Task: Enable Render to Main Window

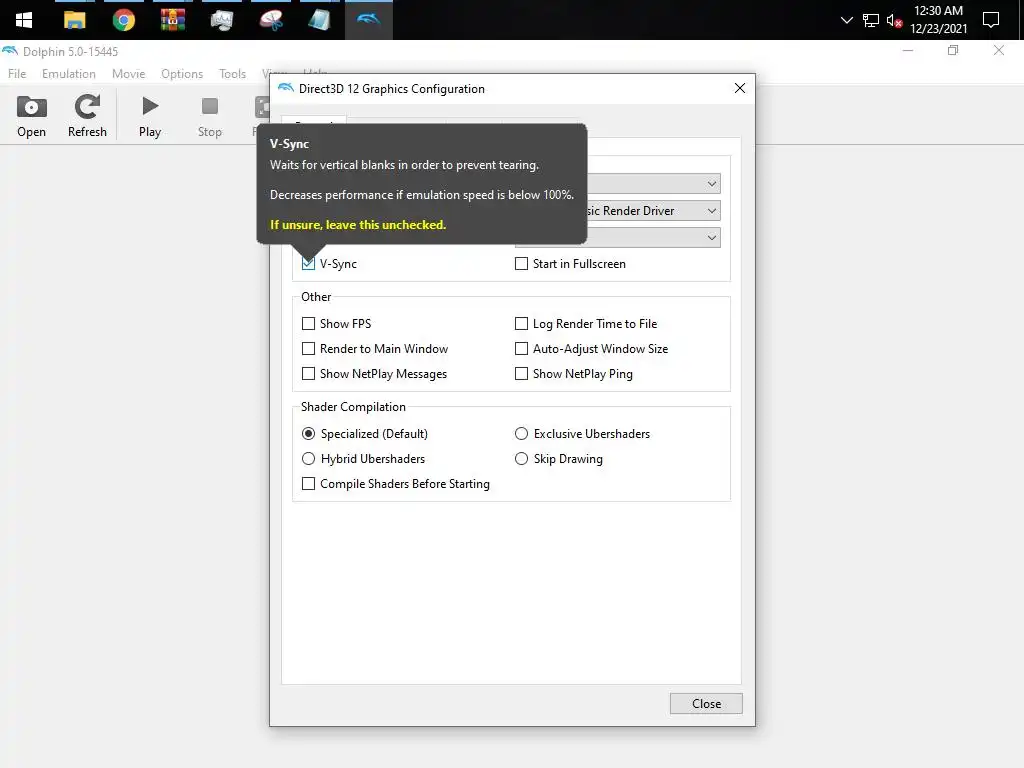Action: (x=308, y=349)
